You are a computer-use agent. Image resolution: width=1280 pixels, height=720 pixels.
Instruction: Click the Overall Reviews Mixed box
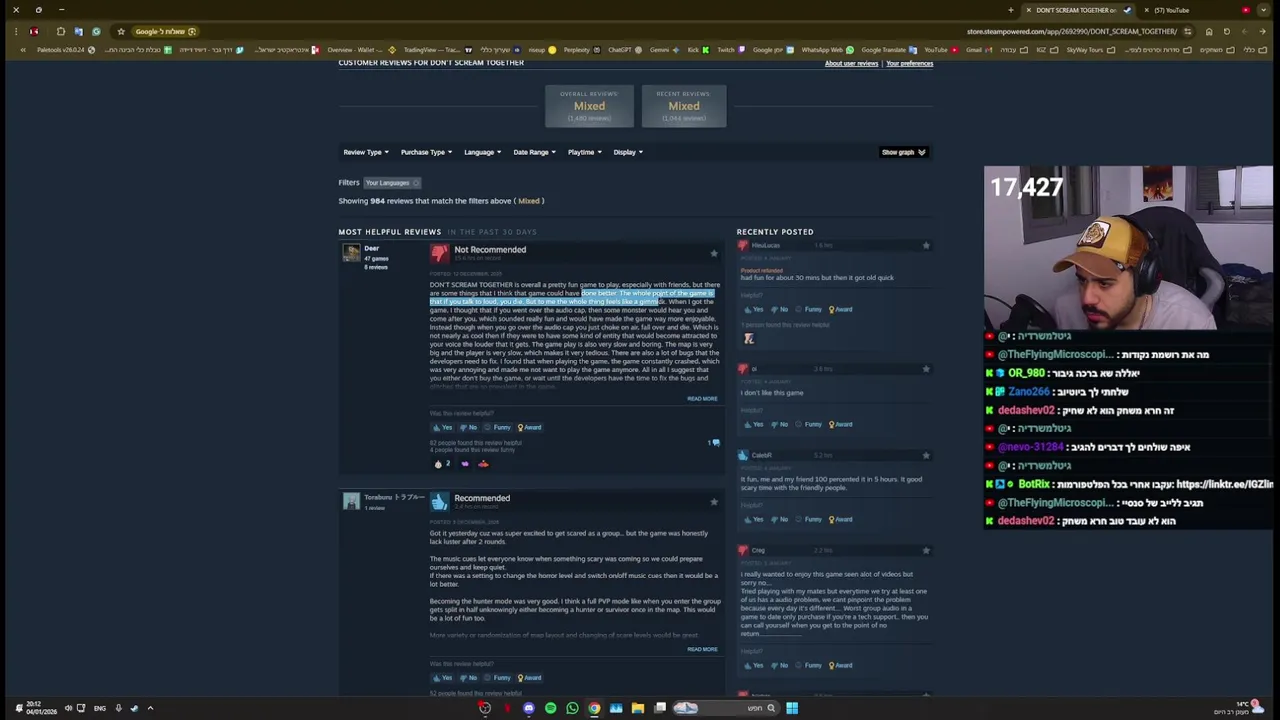click(589, 106)
